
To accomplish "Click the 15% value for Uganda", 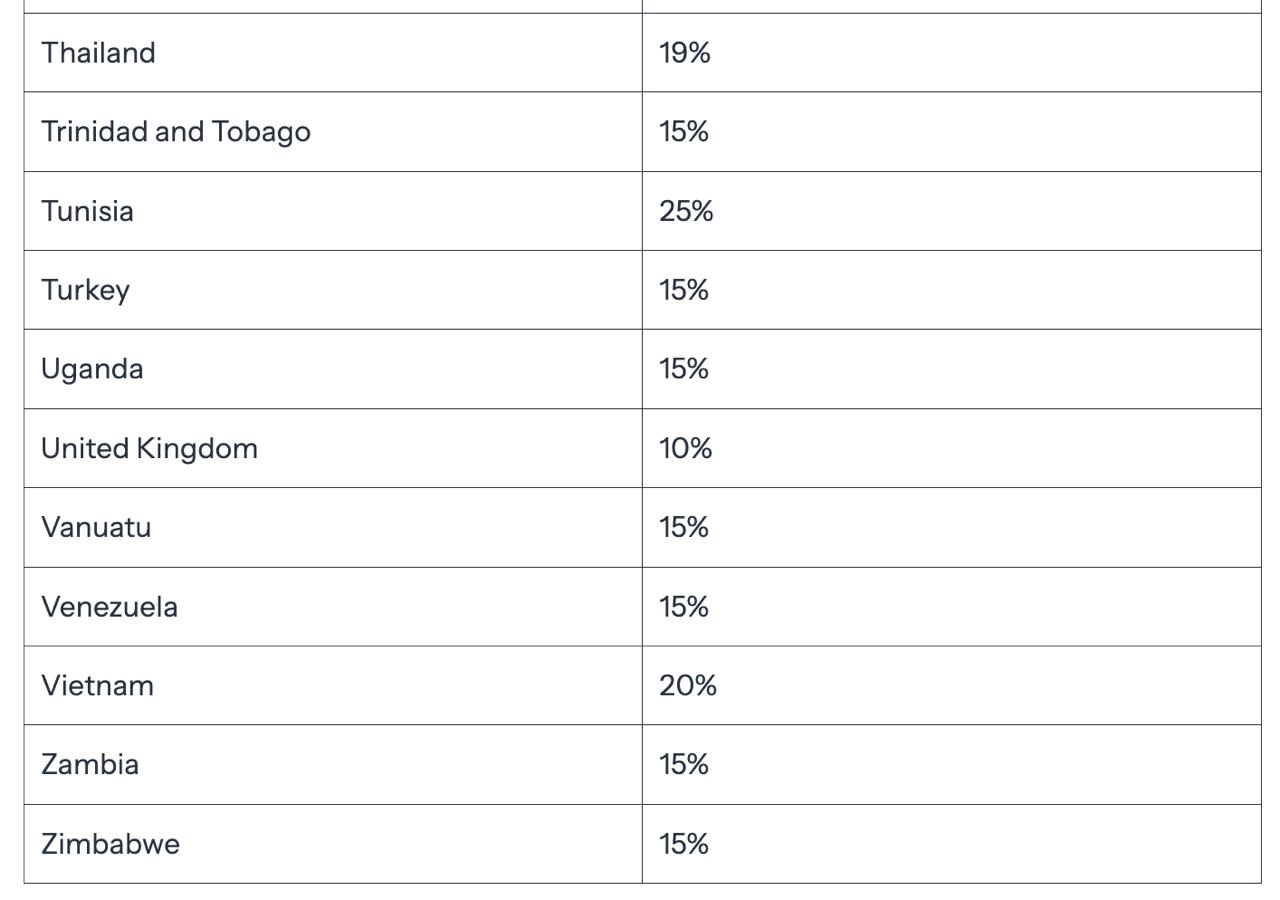I will (x=684, y=369).
